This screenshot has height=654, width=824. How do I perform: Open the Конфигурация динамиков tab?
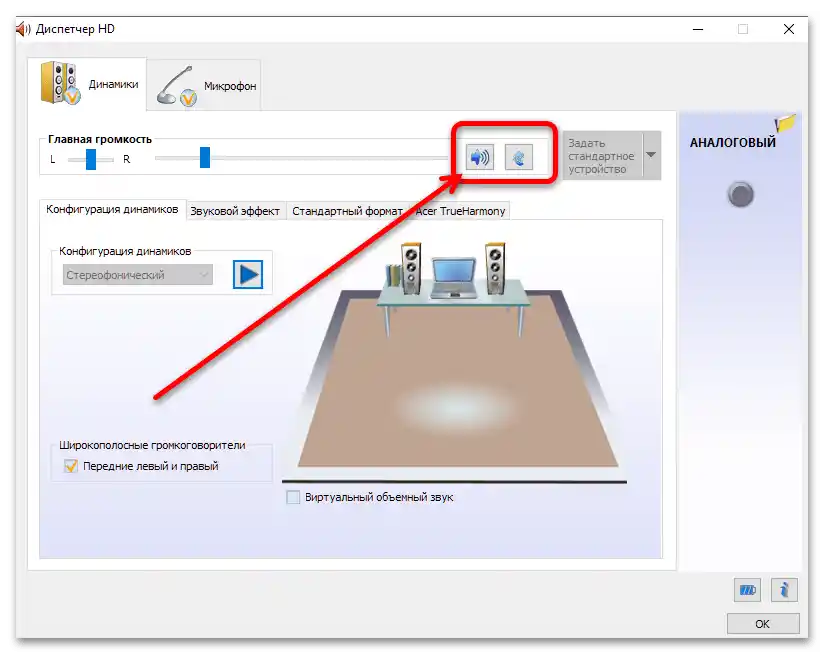(112, 210)
